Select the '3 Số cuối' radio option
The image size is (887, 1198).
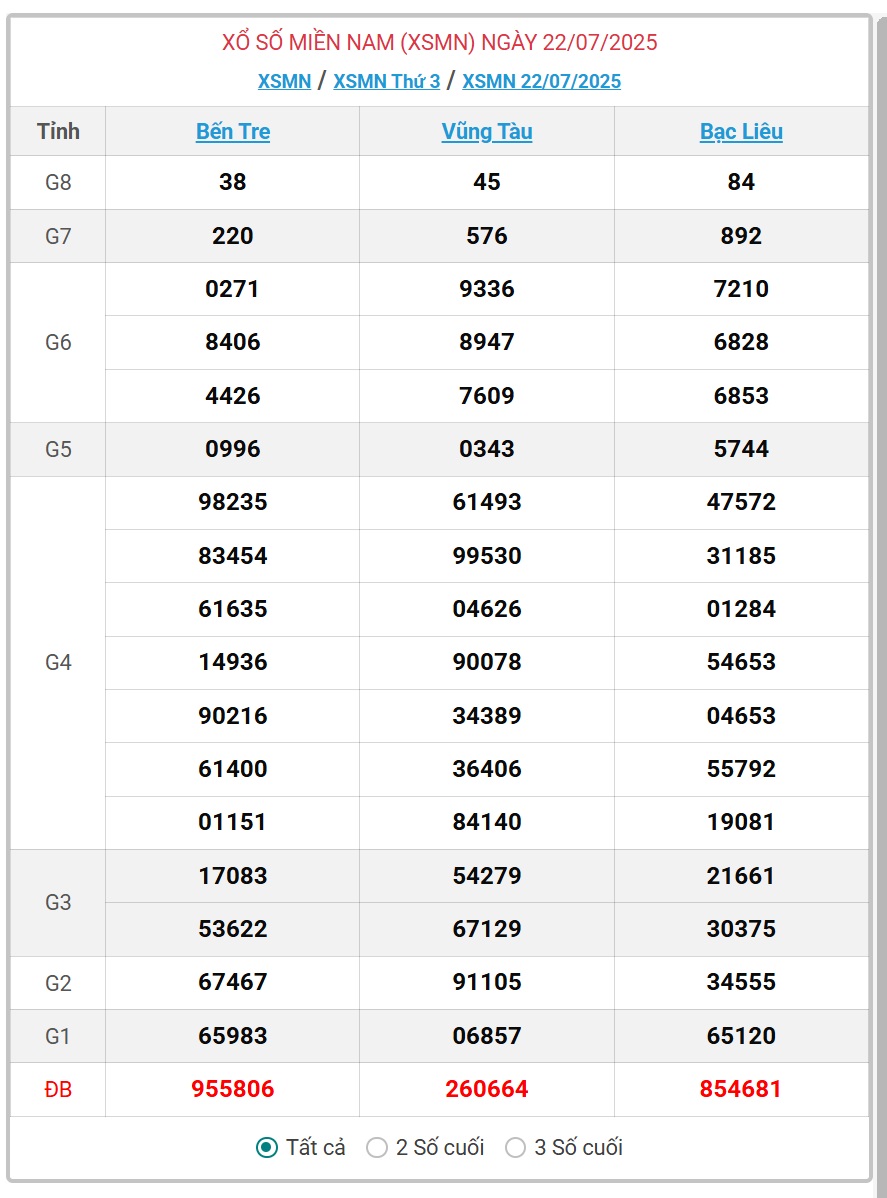click(x=516, y=1147)
